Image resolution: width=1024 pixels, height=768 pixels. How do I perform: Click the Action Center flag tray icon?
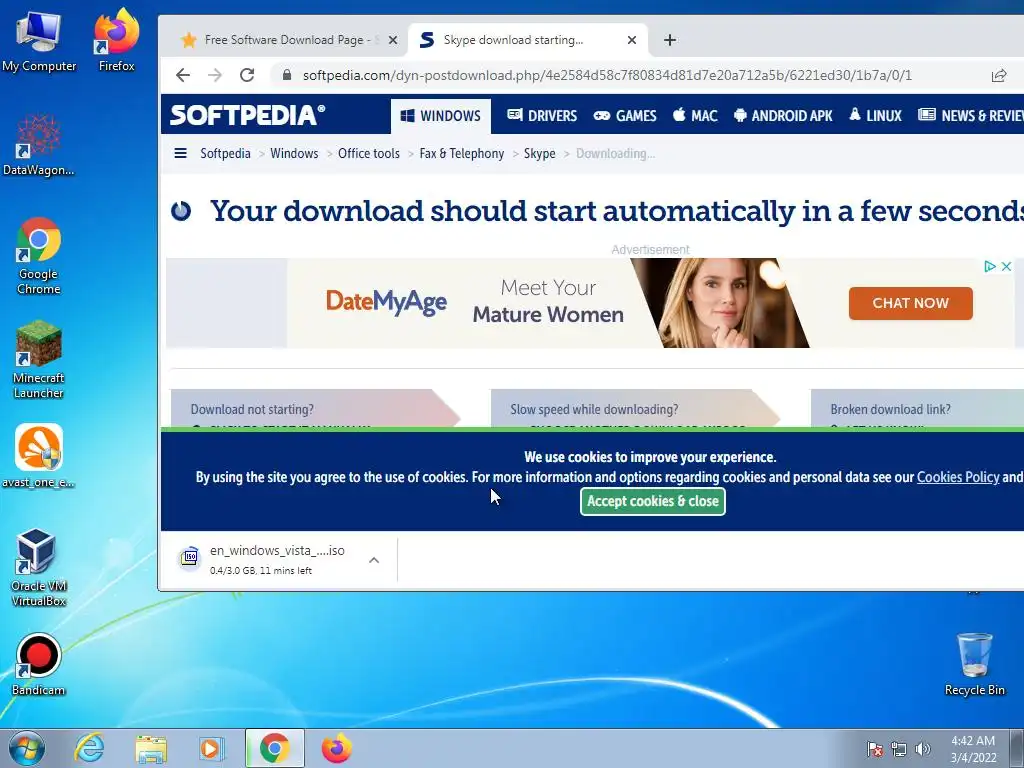click(x=875, y=749)
